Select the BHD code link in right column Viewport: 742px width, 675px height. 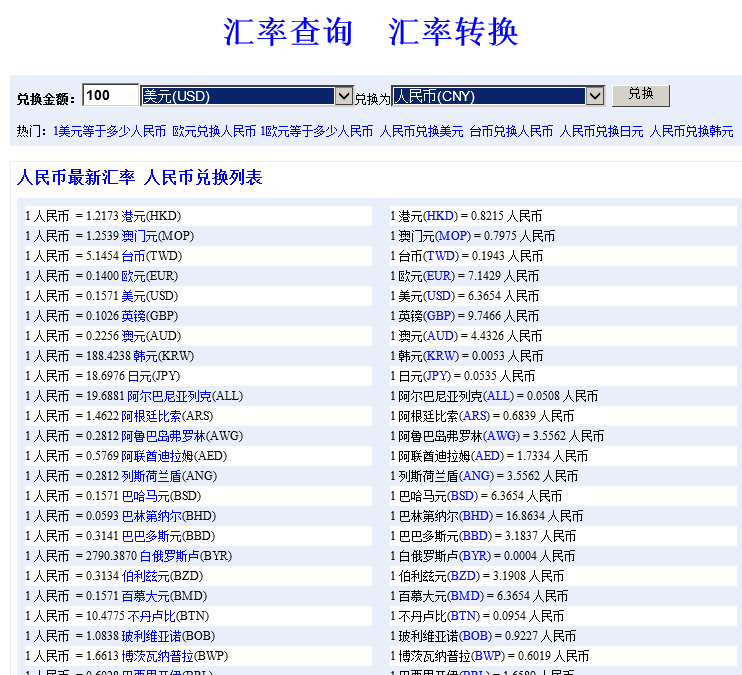tap(476, 516)
